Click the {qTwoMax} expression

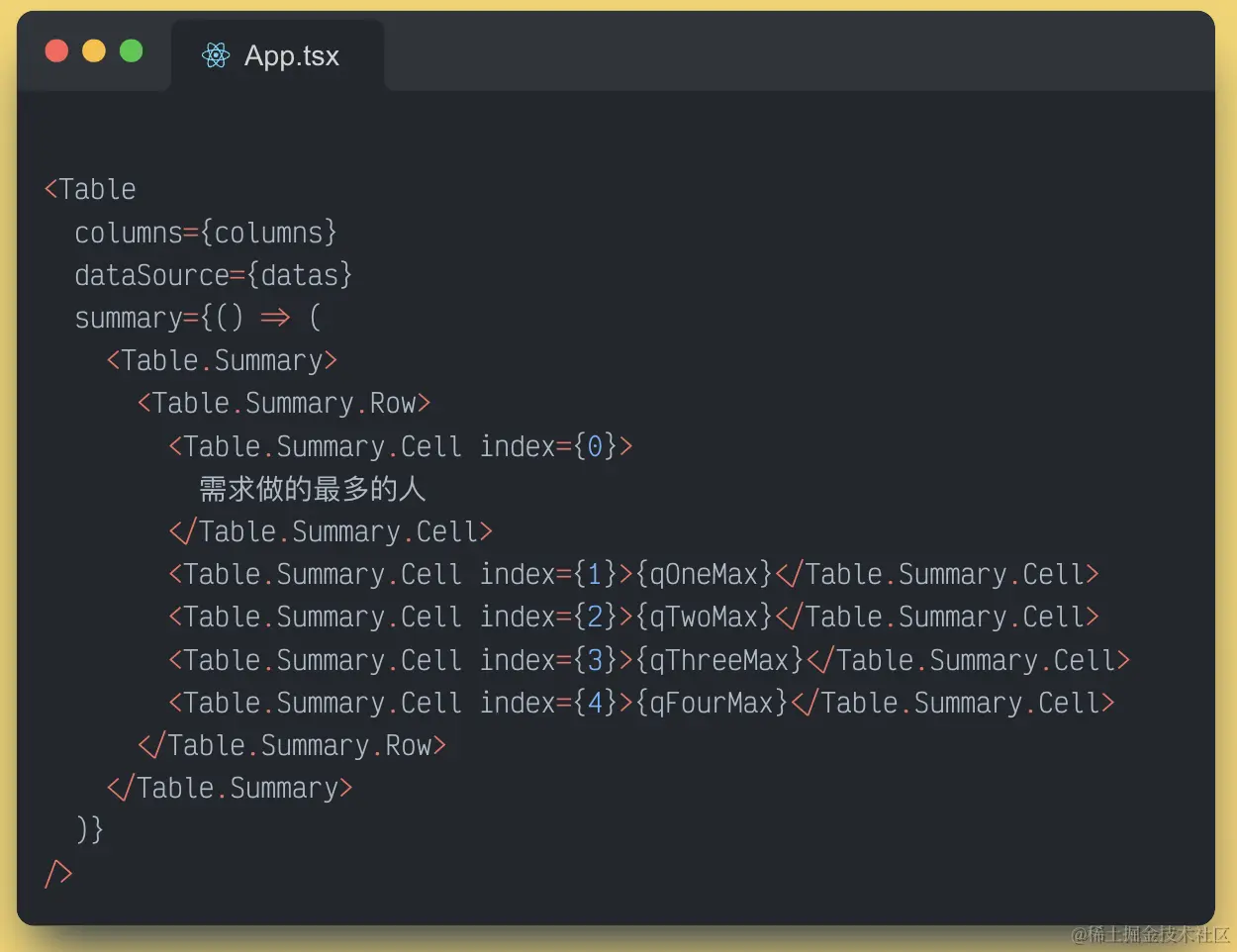click(703, 617)
